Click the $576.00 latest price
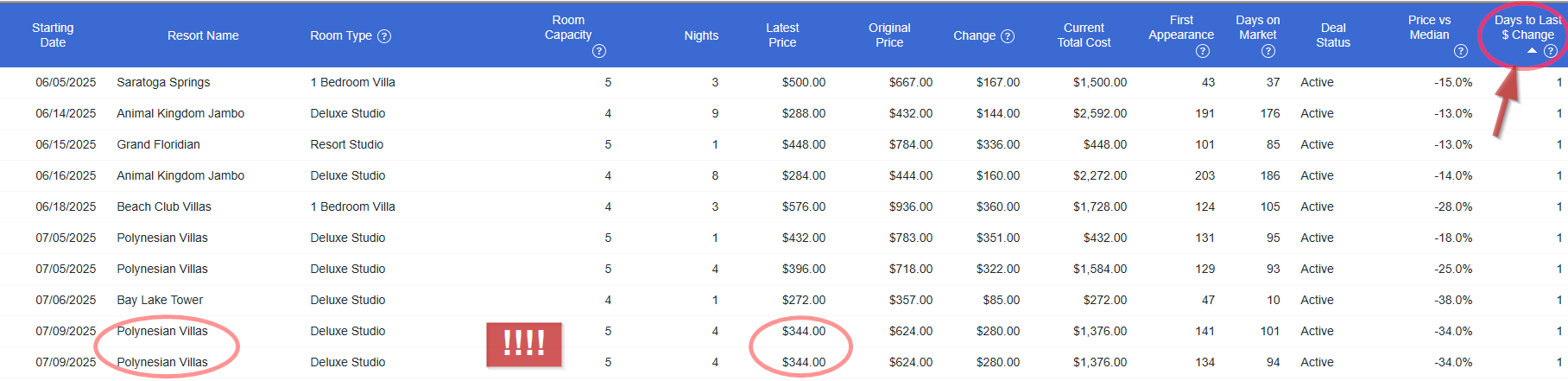The width and height of the screenshot is (1568, 381). (804, 207)
